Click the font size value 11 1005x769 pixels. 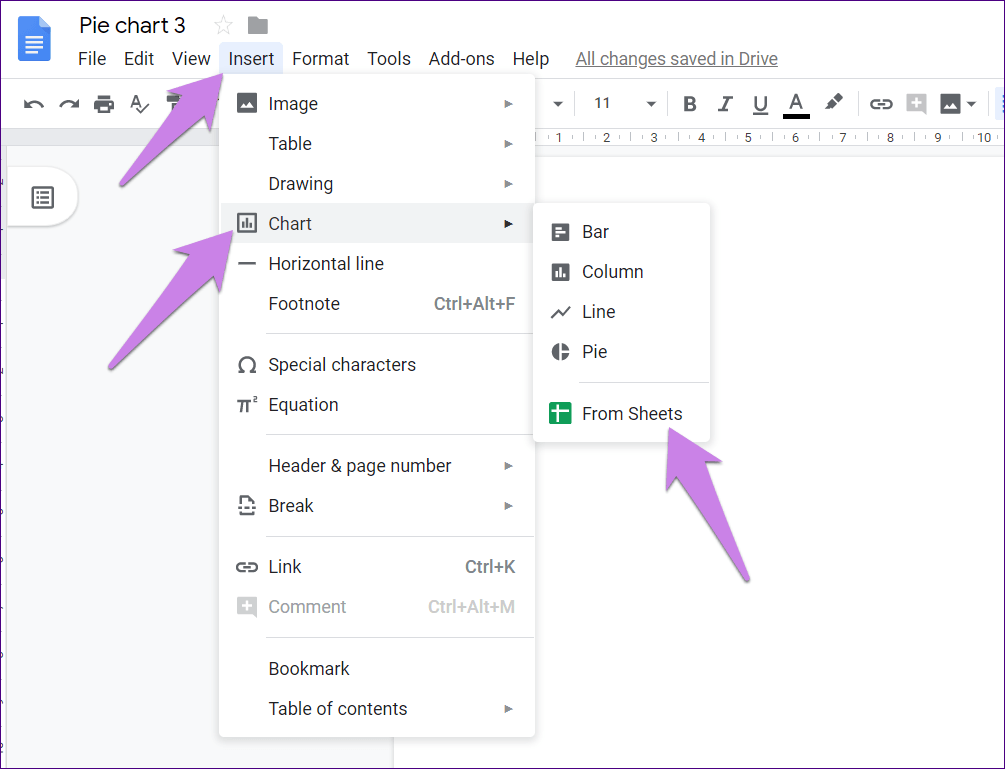coord(601,103)
